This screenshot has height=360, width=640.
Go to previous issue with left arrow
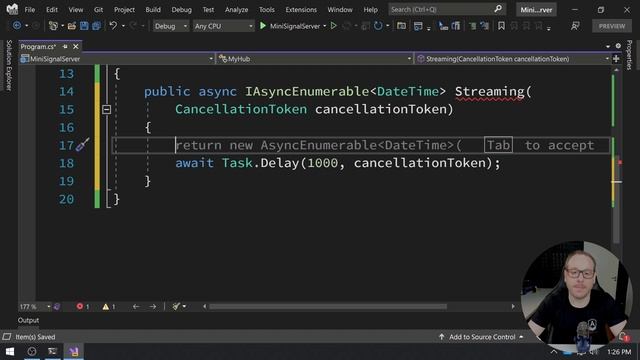point(136,307)
